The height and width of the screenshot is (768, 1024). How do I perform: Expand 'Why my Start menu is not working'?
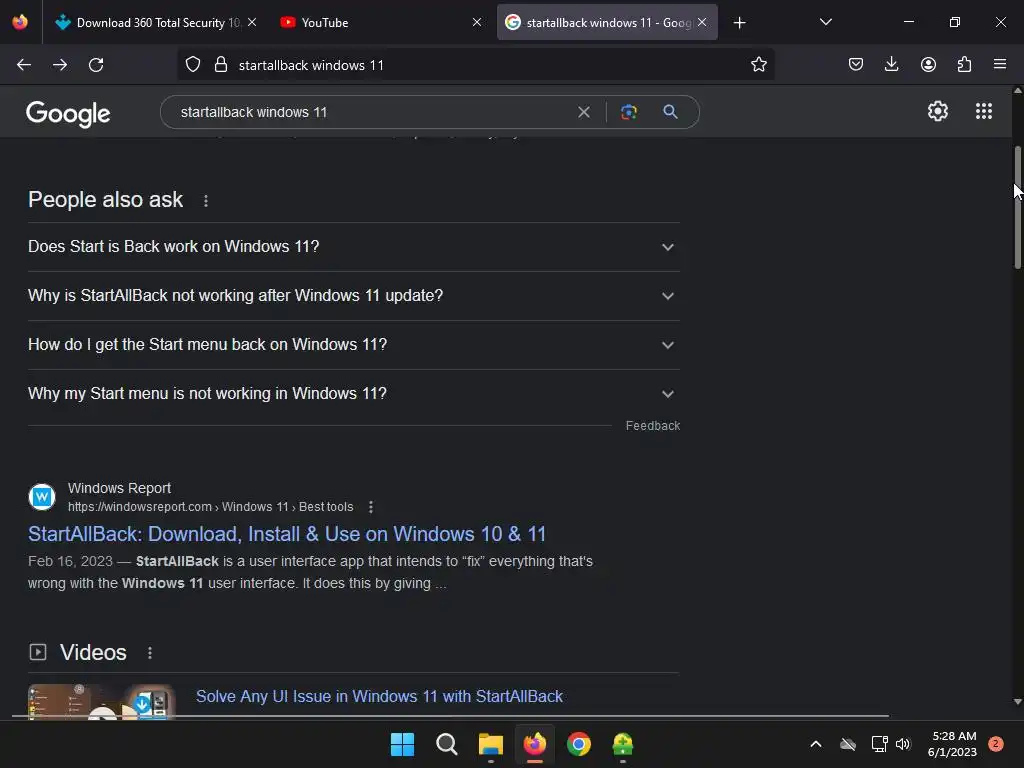354,394
